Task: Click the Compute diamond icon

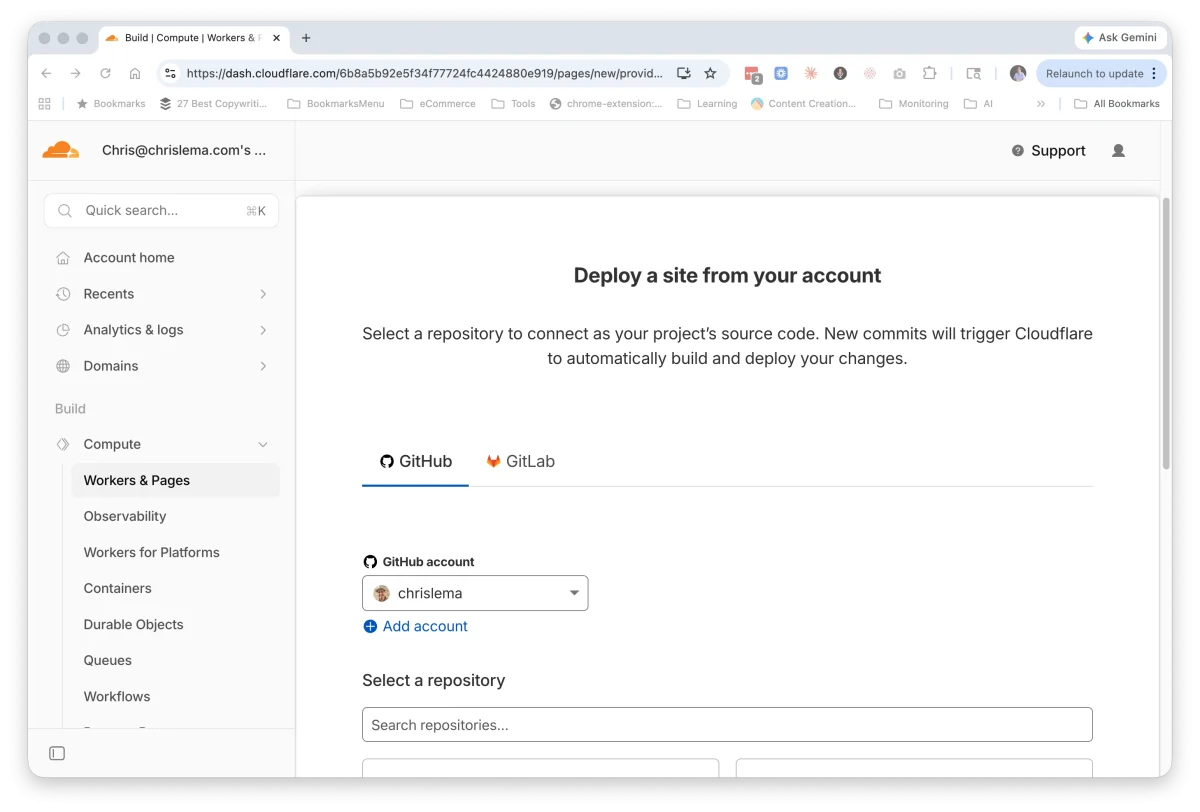Action: point(63,444)
